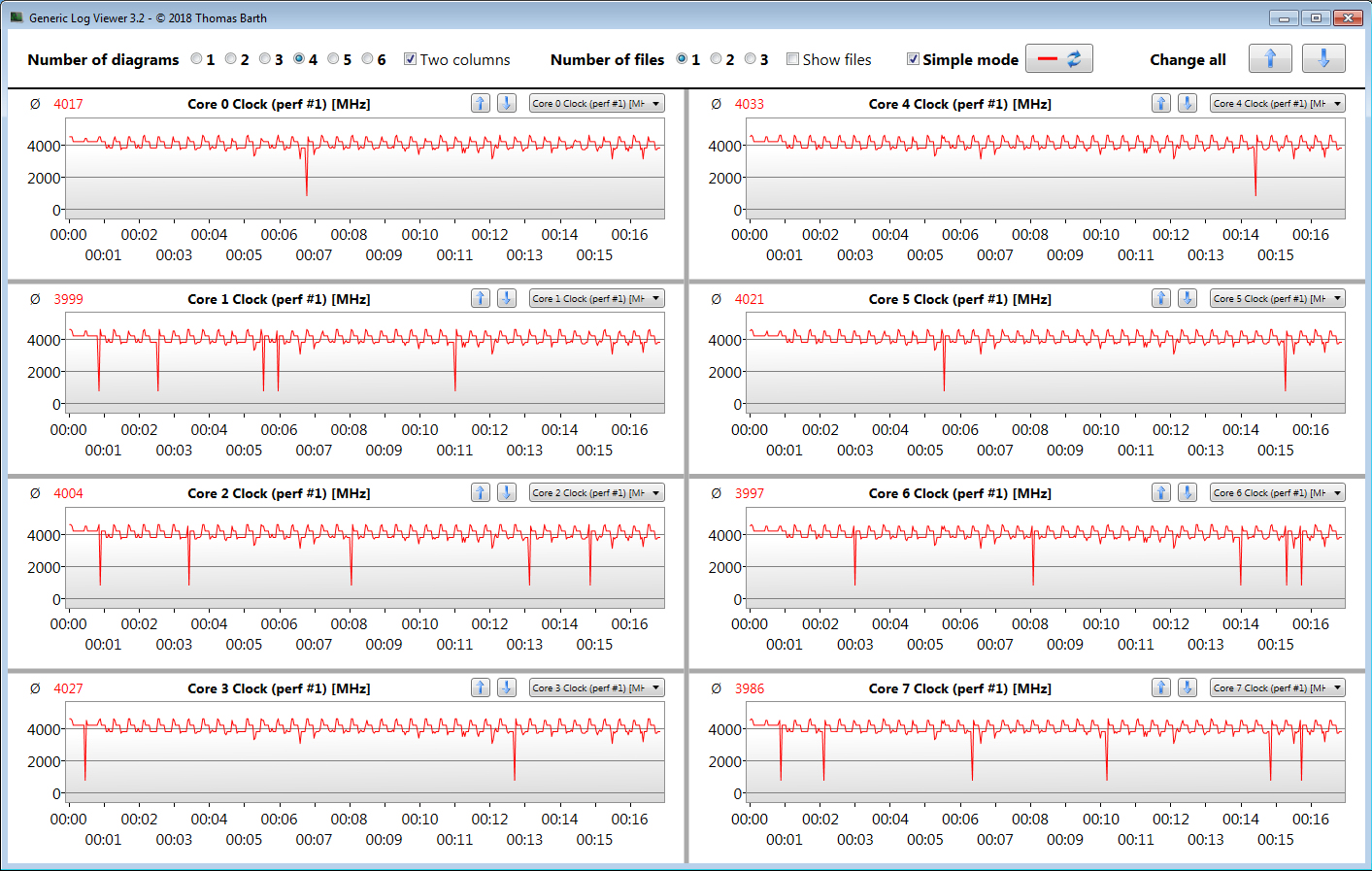Click the Core 4 average value 4033
1372x871 pixels.
click(750, 104)
